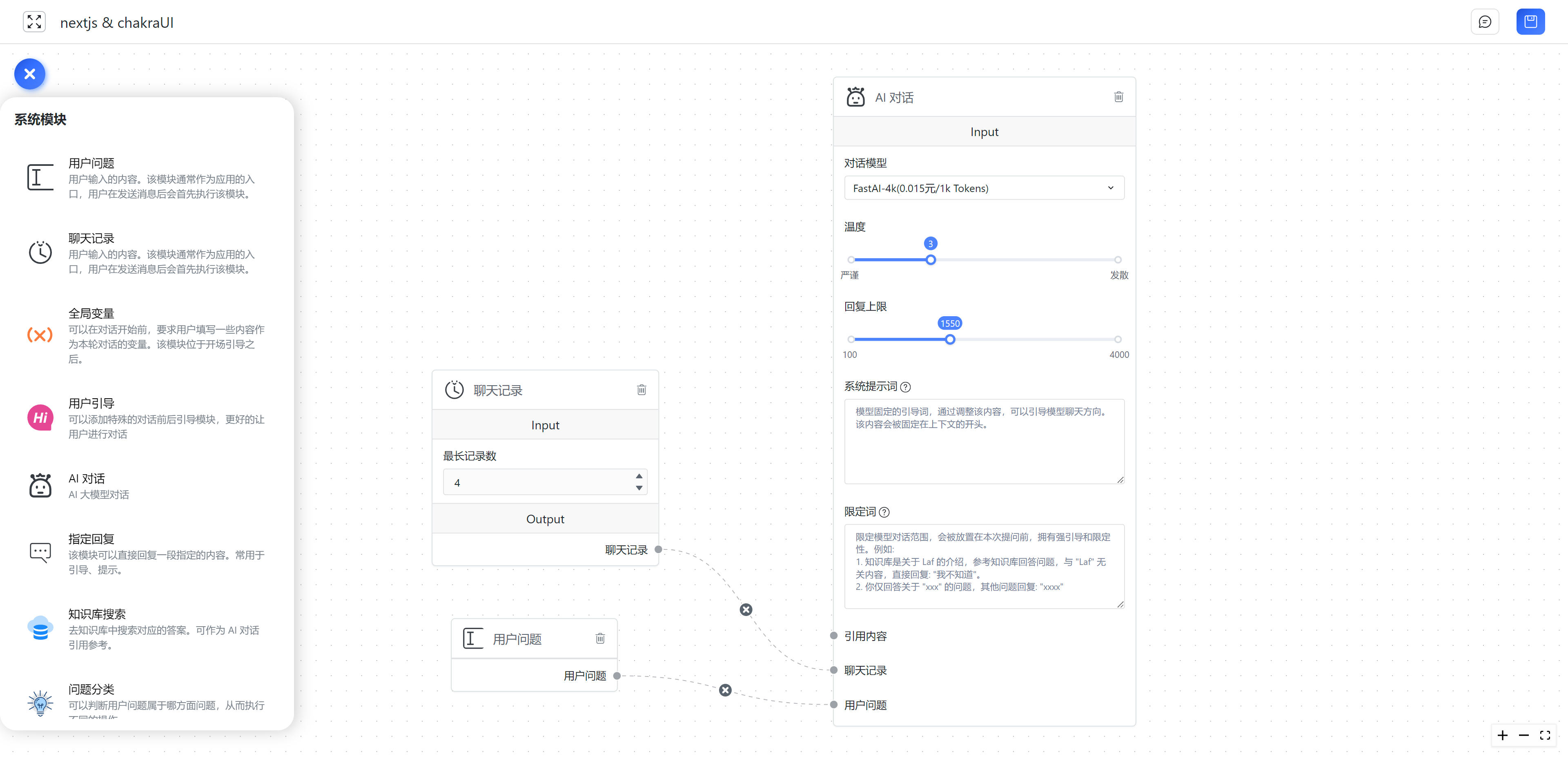
Task: Delete the 聊天记录 node via trash icon
Action: (641, 390)
